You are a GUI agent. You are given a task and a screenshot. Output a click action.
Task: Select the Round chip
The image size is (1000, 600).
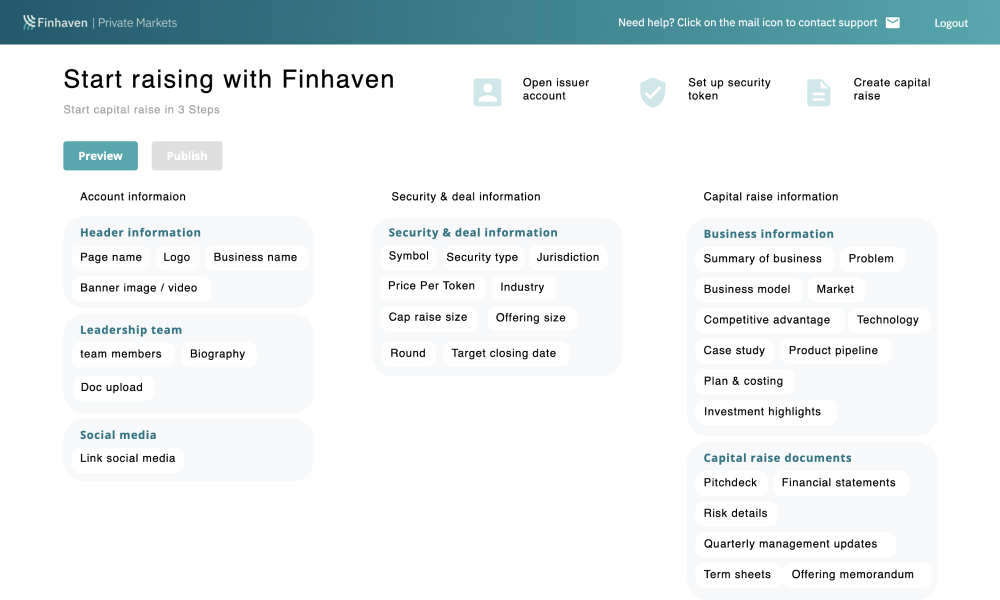[x=408, y=354]
